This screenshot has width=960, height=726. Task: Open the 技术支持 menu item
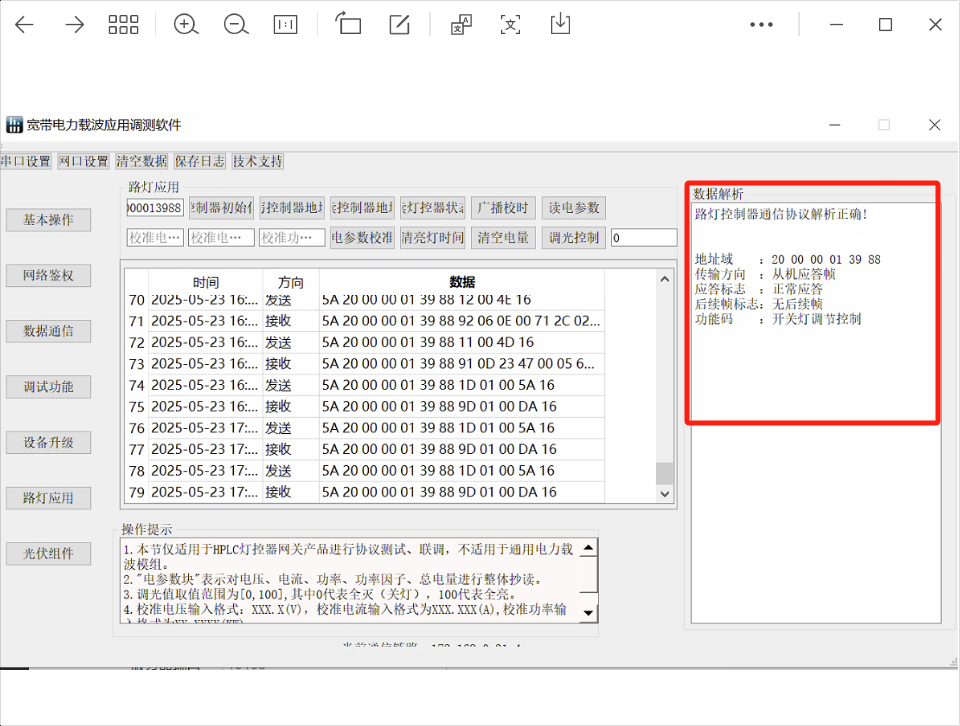(x=255, y=160)
